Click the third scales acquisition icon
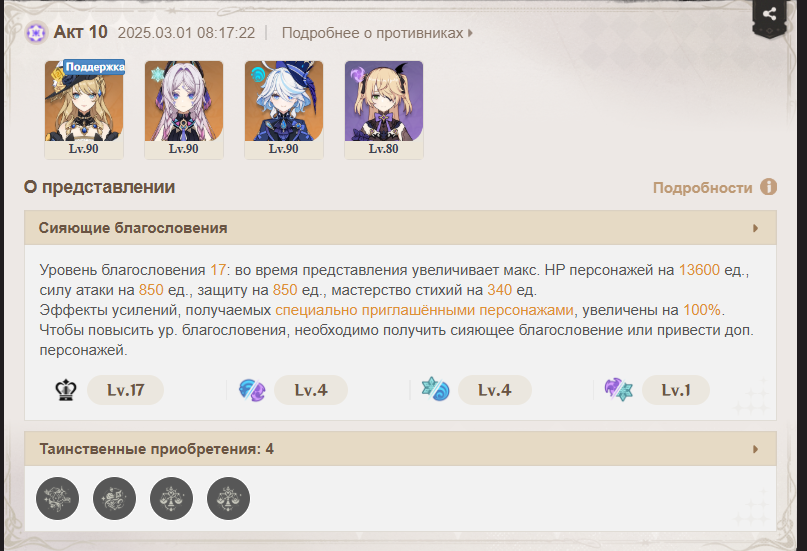 [171, 498]
